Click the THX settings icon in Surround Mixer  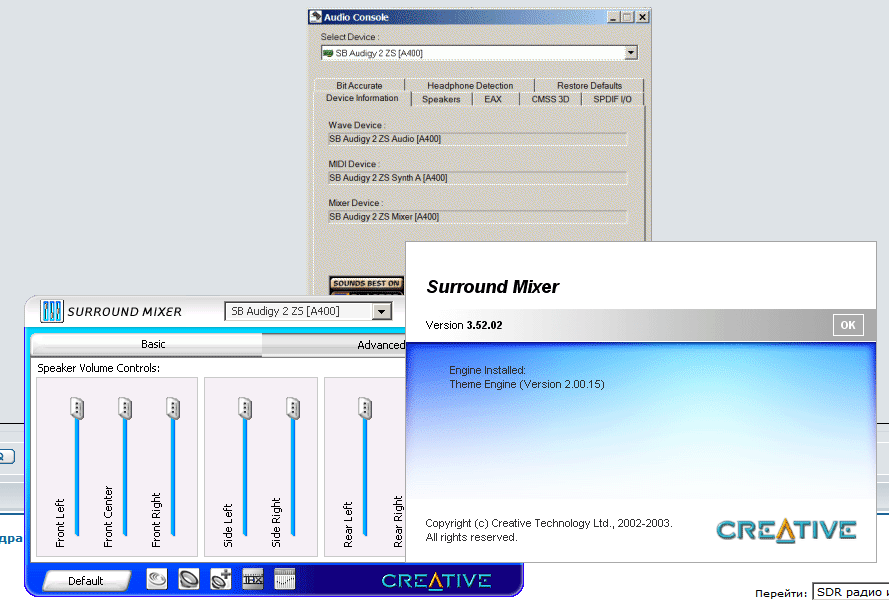click(252, 579)
